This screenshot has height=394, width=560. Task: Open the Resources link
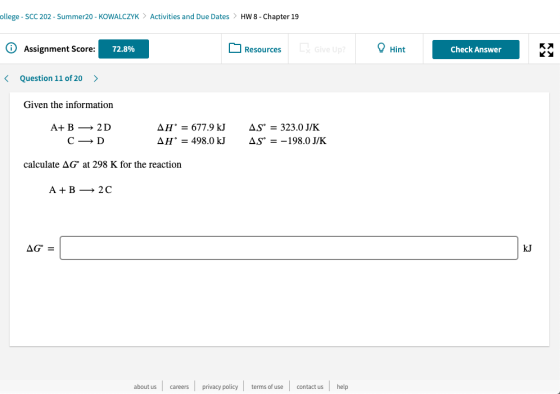pyautogui.click(x=262, y=50)
